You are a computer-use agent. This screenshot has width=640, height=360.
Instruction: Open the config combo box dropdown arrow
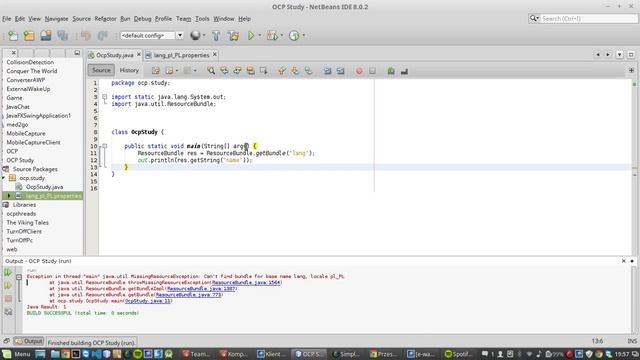[x=180, y=36]
